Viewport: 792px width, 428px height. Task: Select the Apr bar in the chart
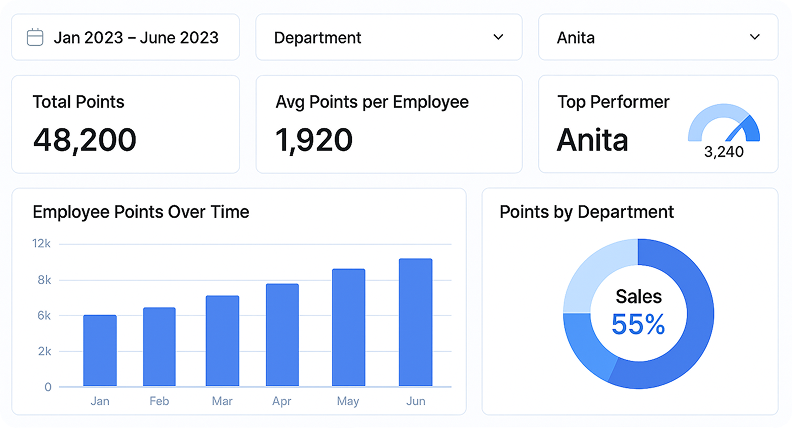pos(282,335)
